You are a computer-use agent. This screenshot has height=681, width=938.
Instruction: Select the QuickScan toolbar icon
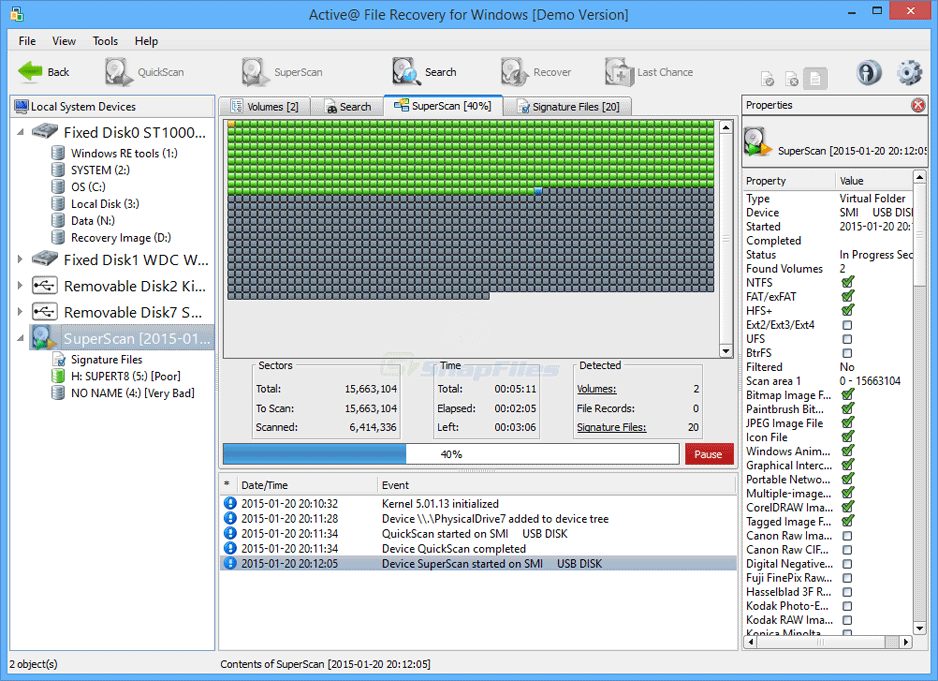click(x=118, y=71)
